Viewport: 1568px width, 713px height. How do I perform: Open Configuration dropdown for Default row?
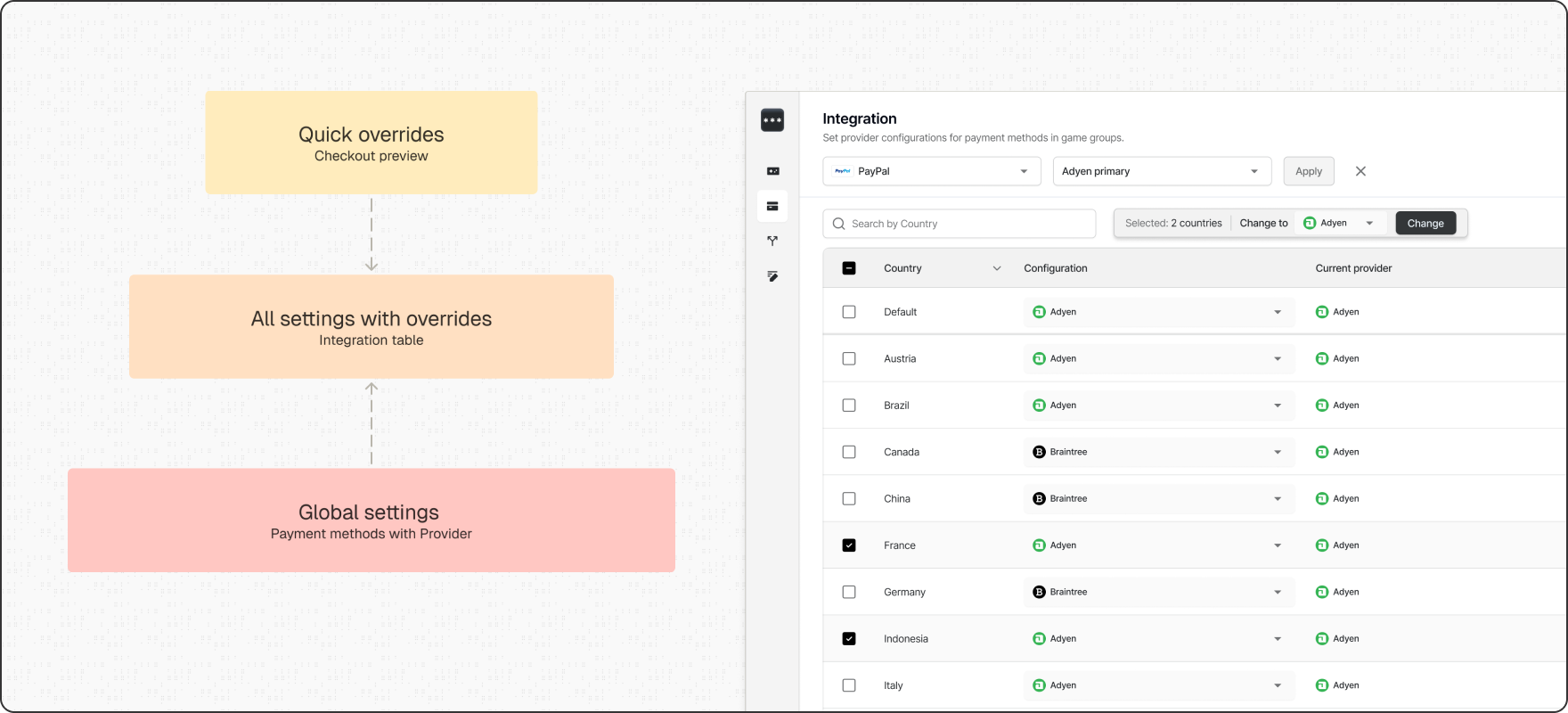coord(1159,312)
